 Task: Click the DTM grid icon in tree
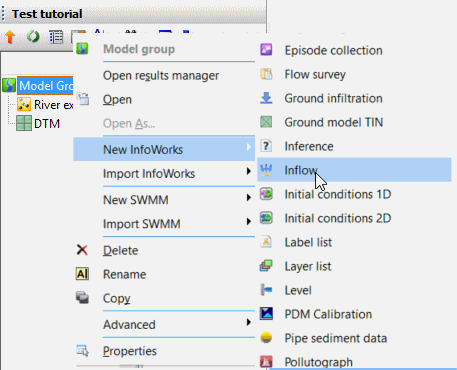[x=24, y=123]
